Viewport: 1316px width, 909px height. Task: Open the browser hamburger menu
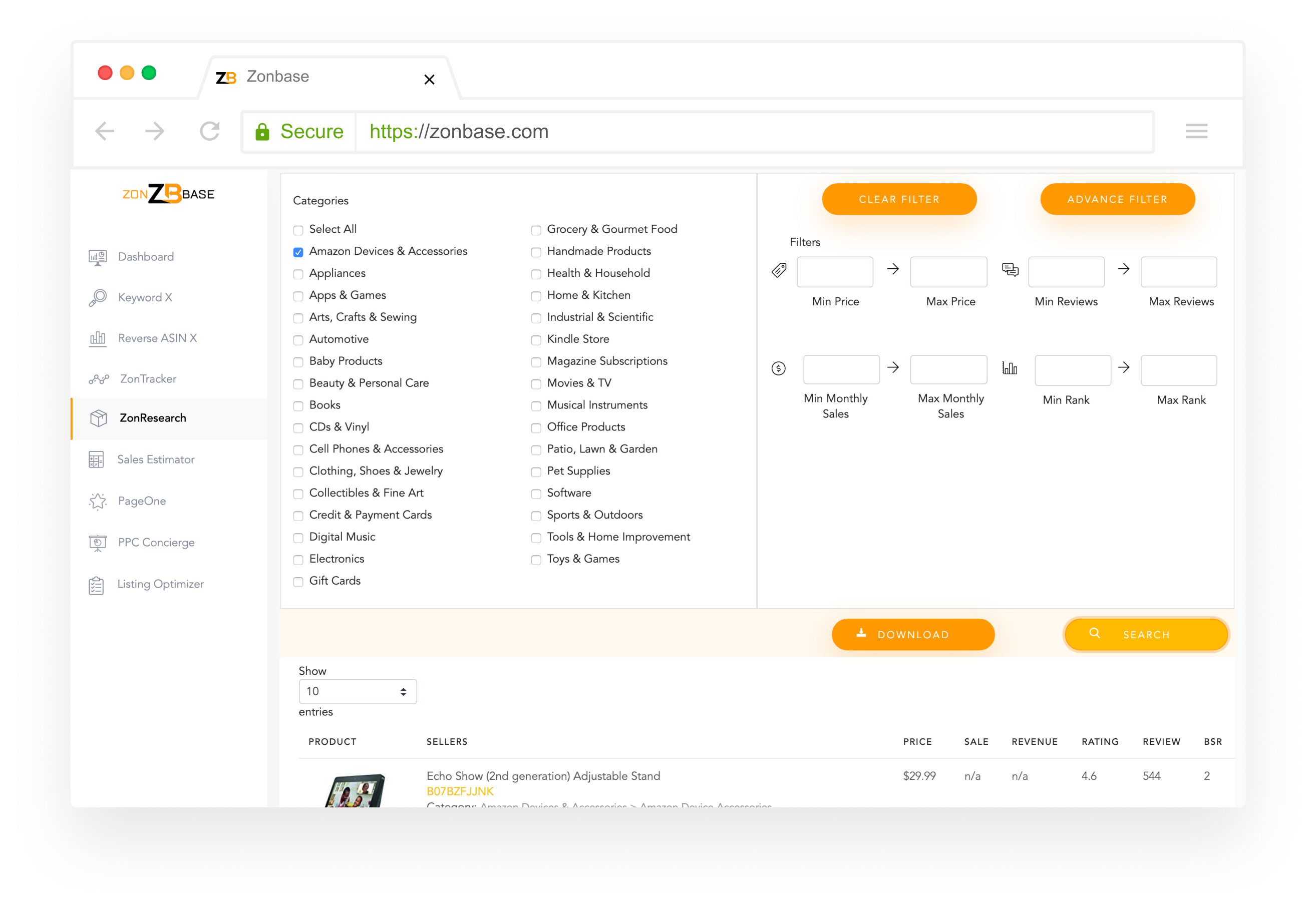pos(1196,132)
